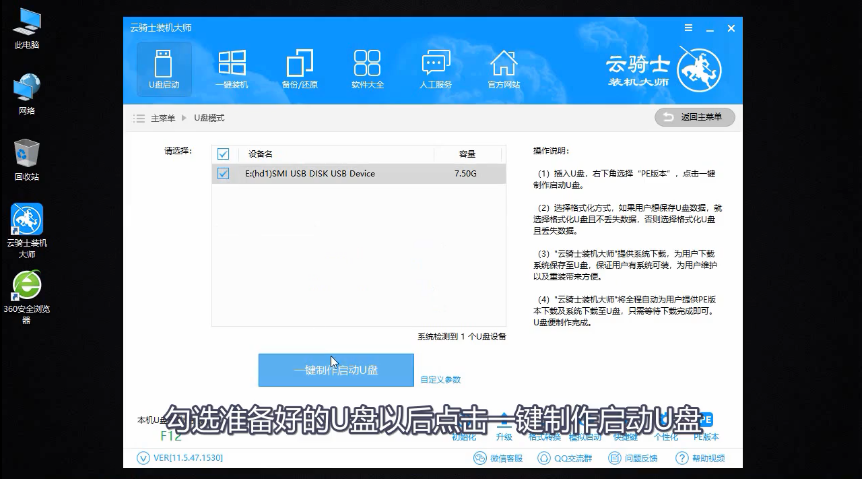Select the E:(hd1)SMI USB DISK USB Device row
This screenshot has width=862, height=479.
(x=358, y=173)
